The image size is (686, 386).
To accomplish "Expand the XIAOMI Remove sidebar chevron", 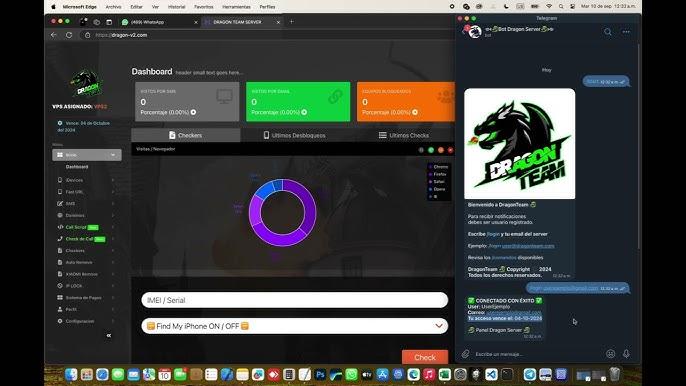I will [x=113, y=274].
